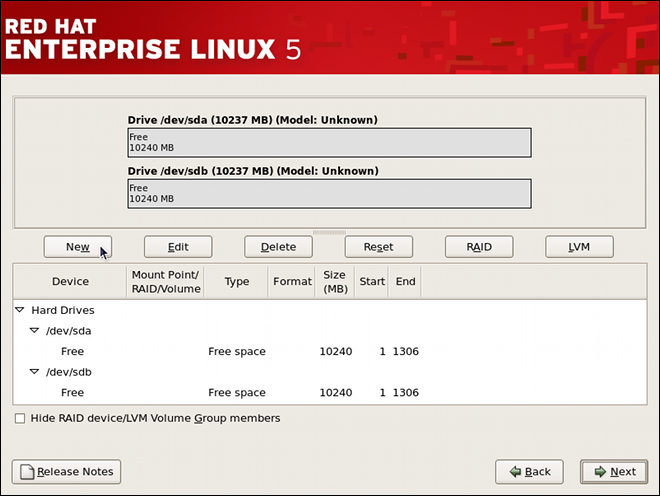Click the Mount Point/RAID/Volume column header
Image resolution: width=660 pixels, height=496 pixels.
pyautogui.click(x=166, y=282)
